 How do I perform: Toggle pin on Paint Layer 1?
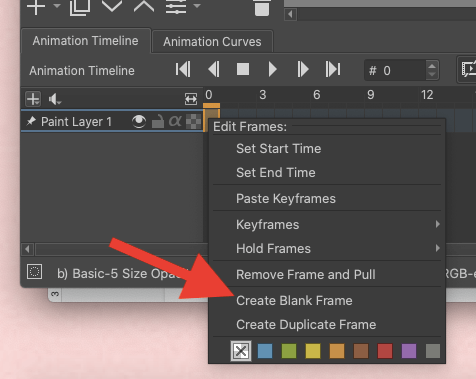click(x=31, y=121)
